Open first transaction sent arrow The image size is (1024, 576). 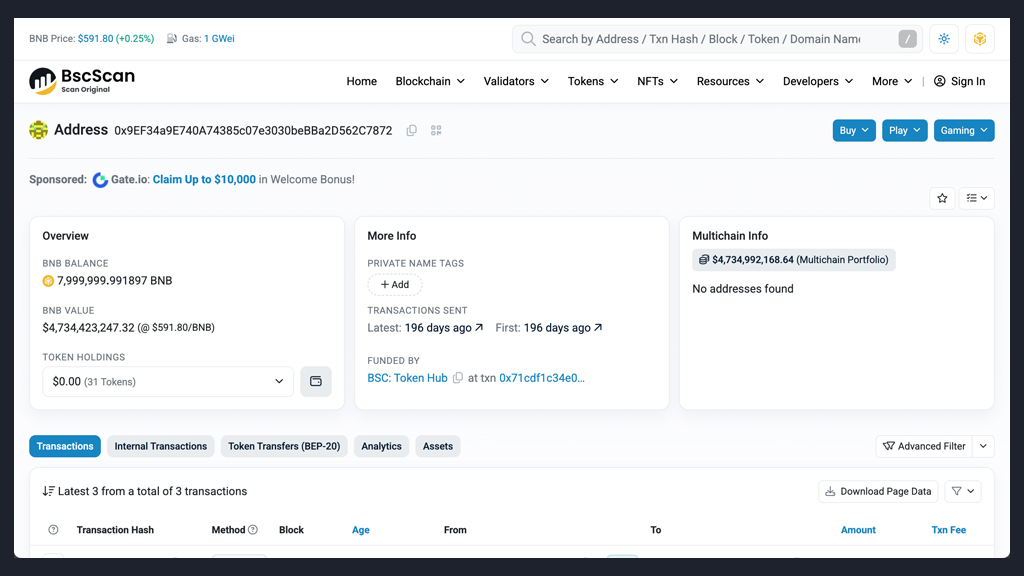(x=598, y=328)
